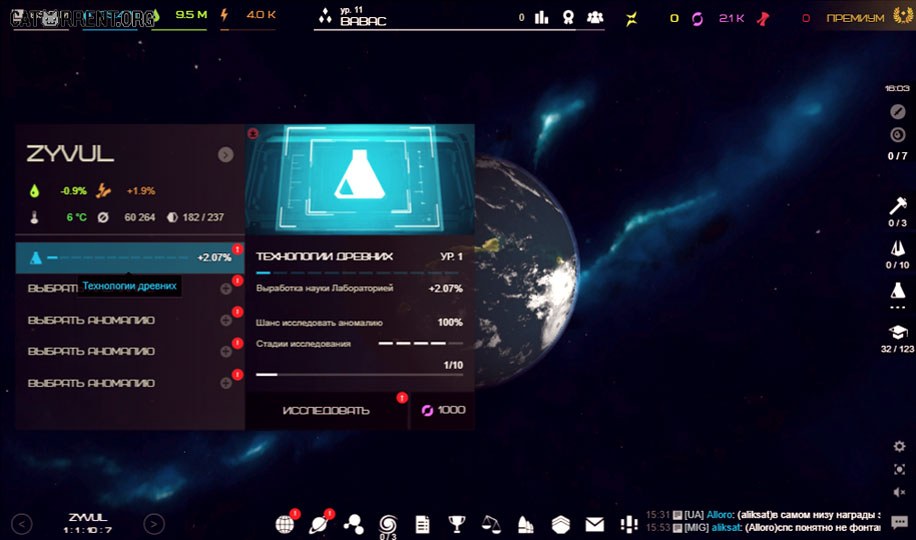Select the Технологии древних anomaly row

pyautogui.click(x=130, y=258)
